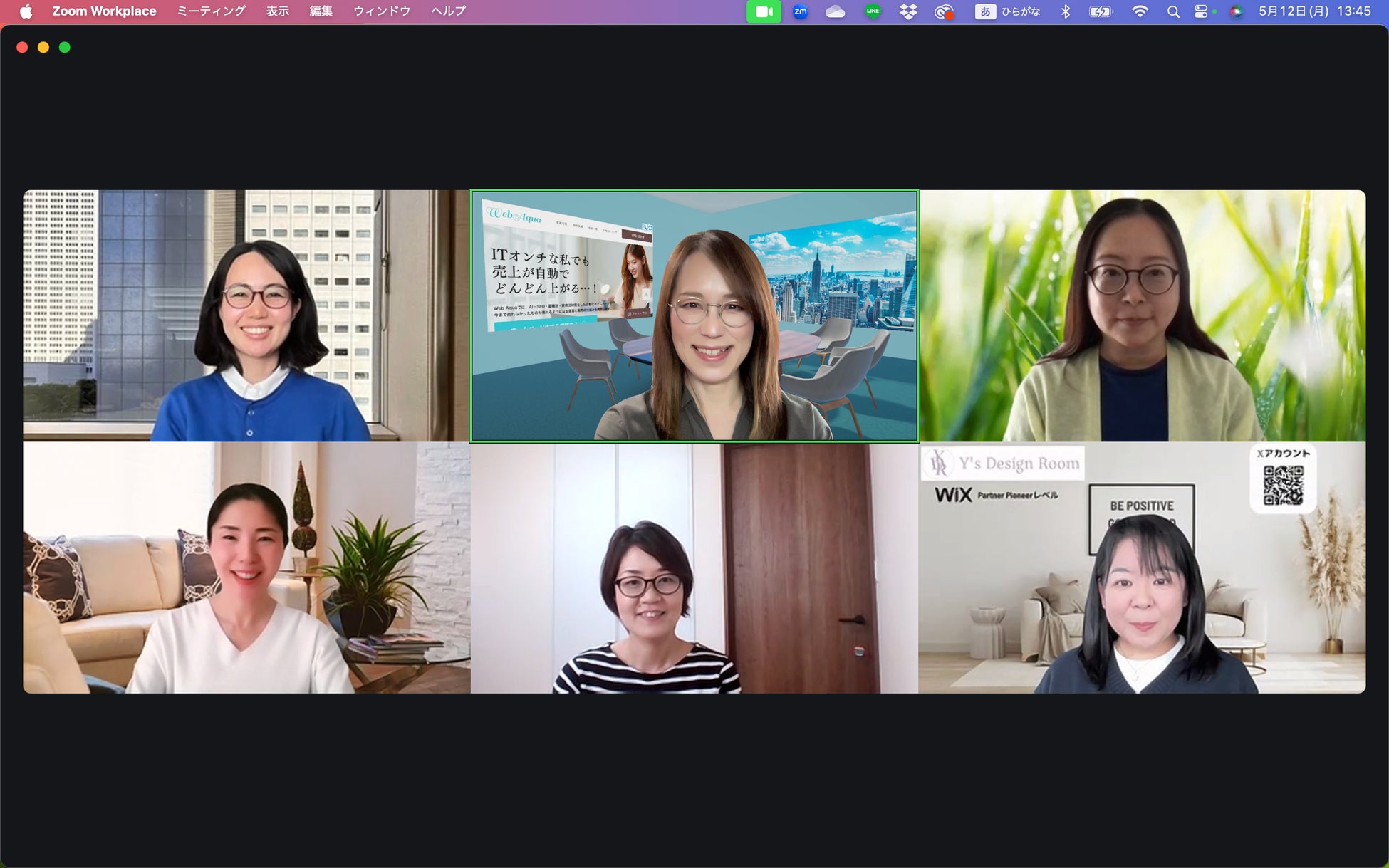Click the LINE icon in menu bar

click(873, 11)
